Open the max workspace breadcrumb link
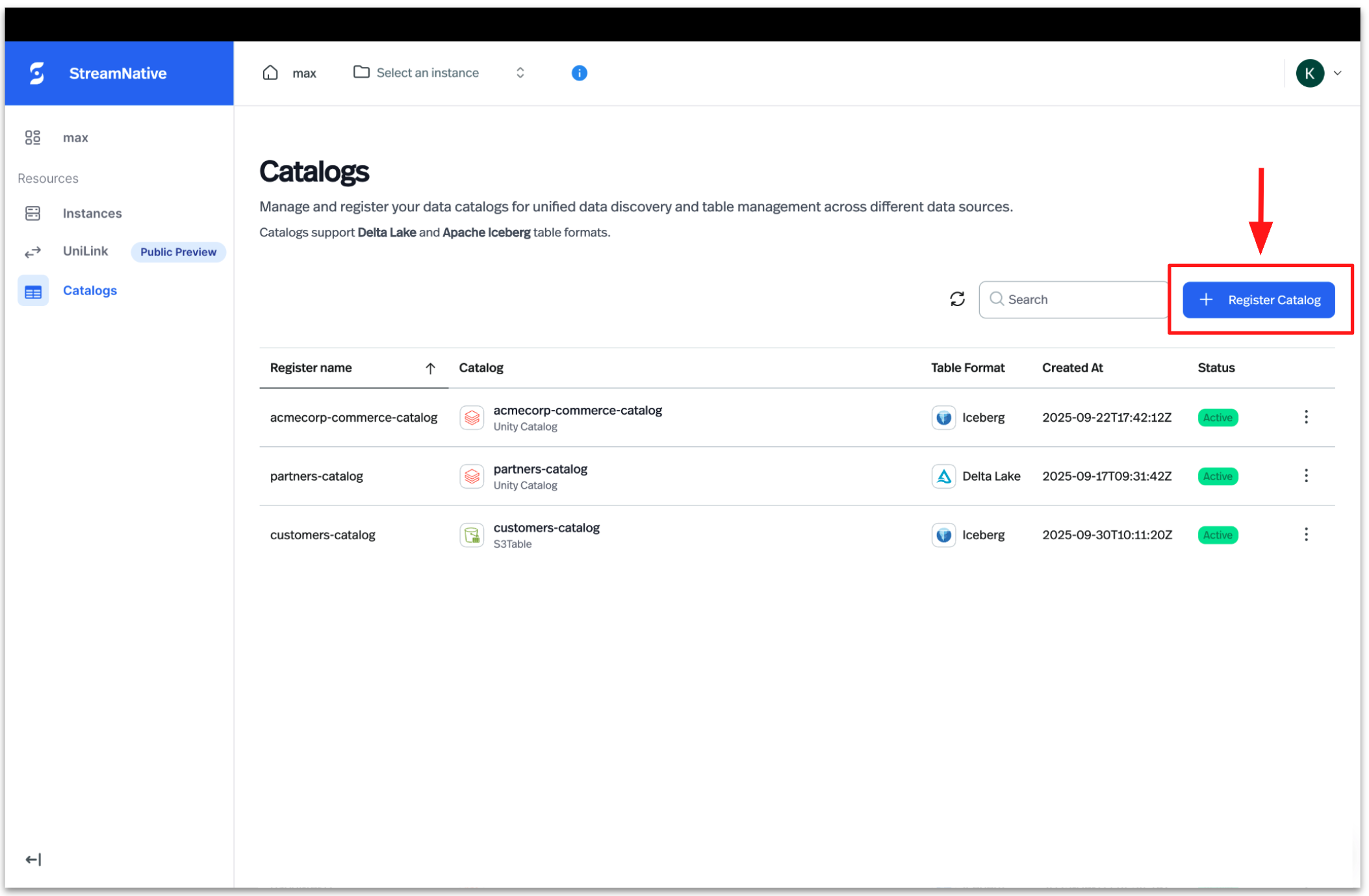The width and height of the screenshot is (1369, 896). (304, 73)
